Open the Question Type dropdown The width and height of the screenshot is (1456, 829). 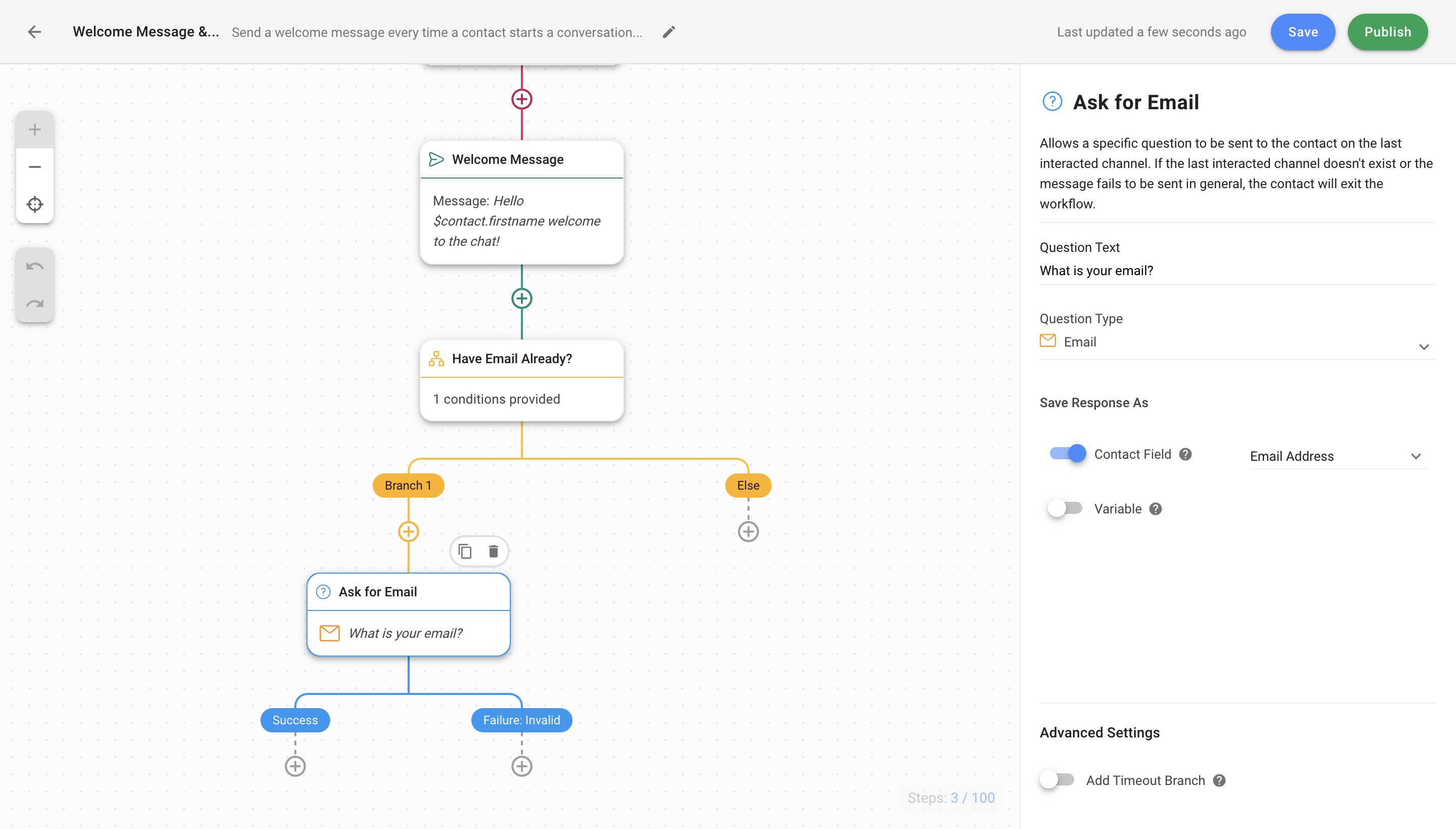coord(1237,343)
